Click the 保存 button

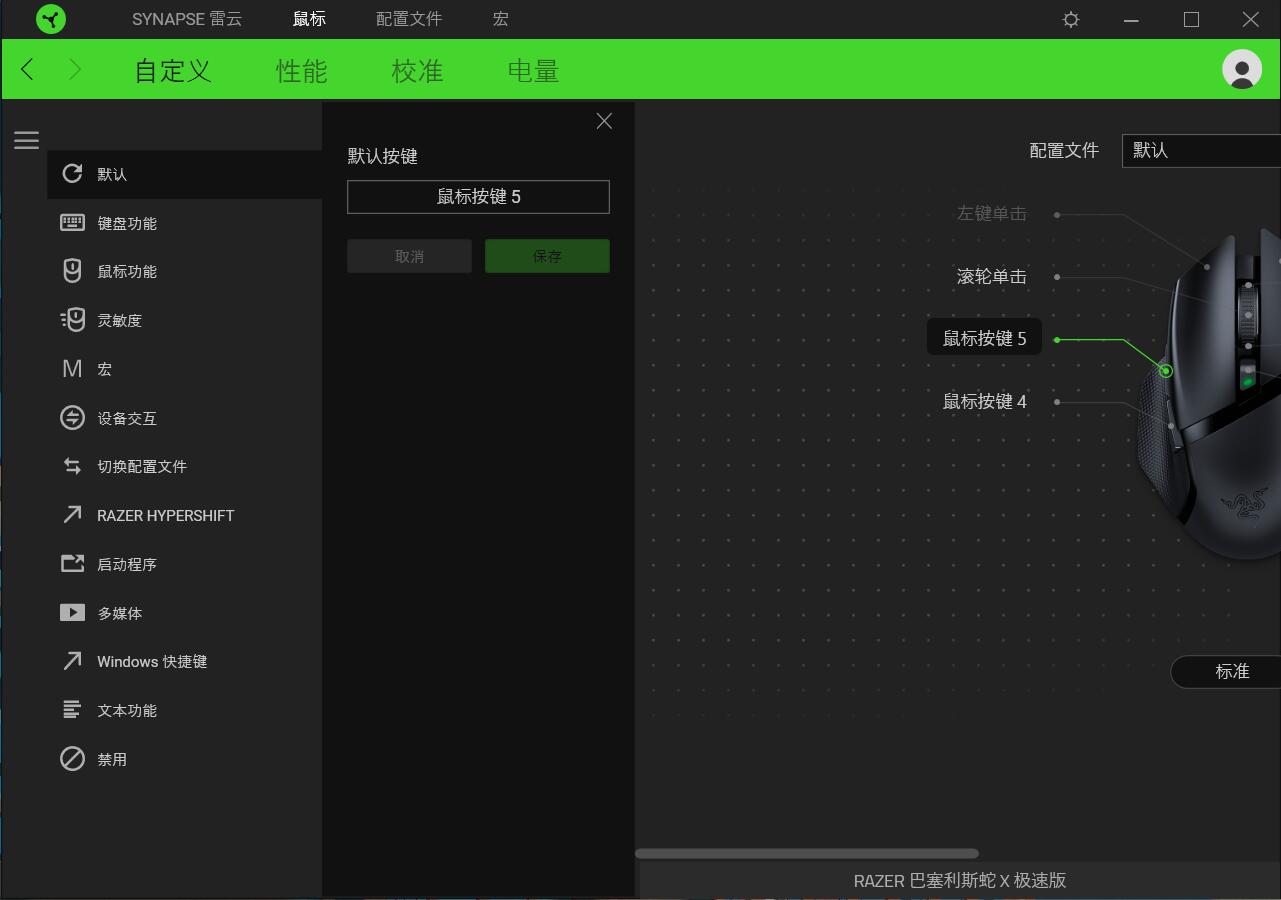click(x=547, y=256)
